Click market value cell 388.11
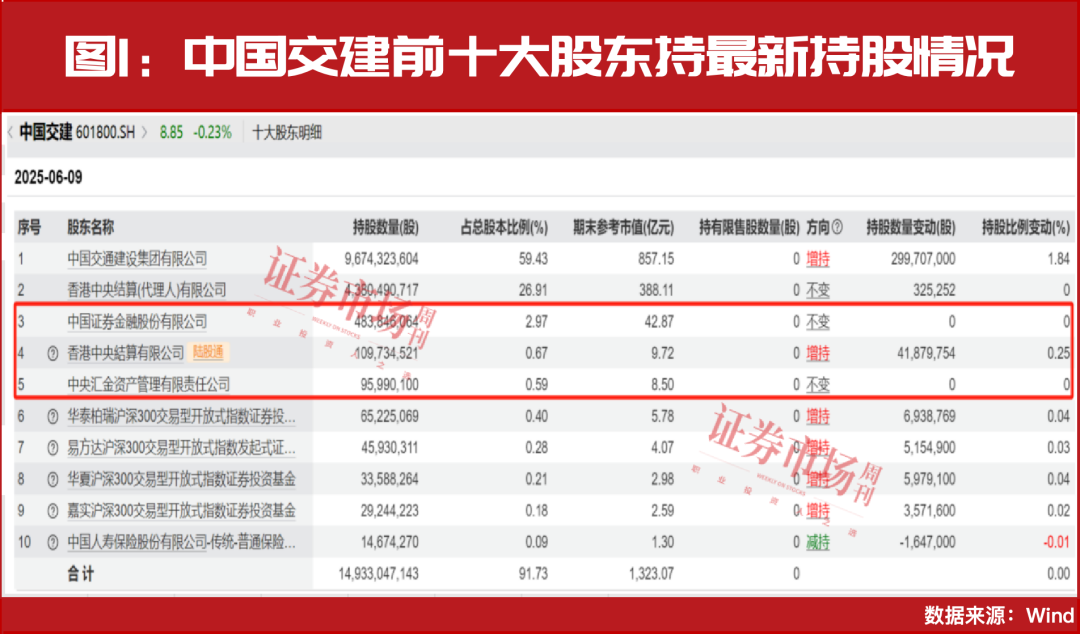The image size is (1080, 634). tap(656, 290)
